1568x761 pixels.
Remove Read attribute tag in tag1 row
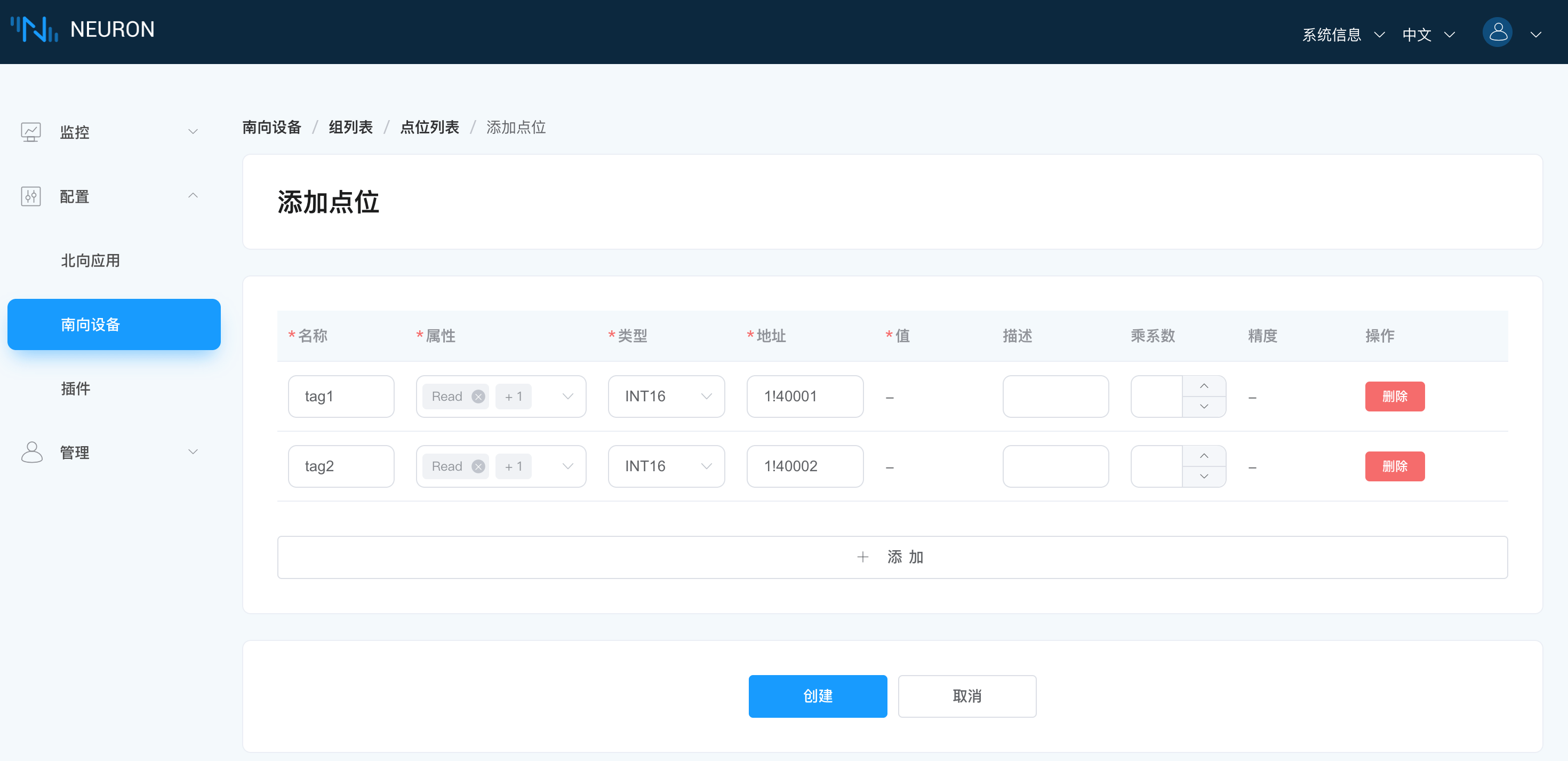click(478, 397)
